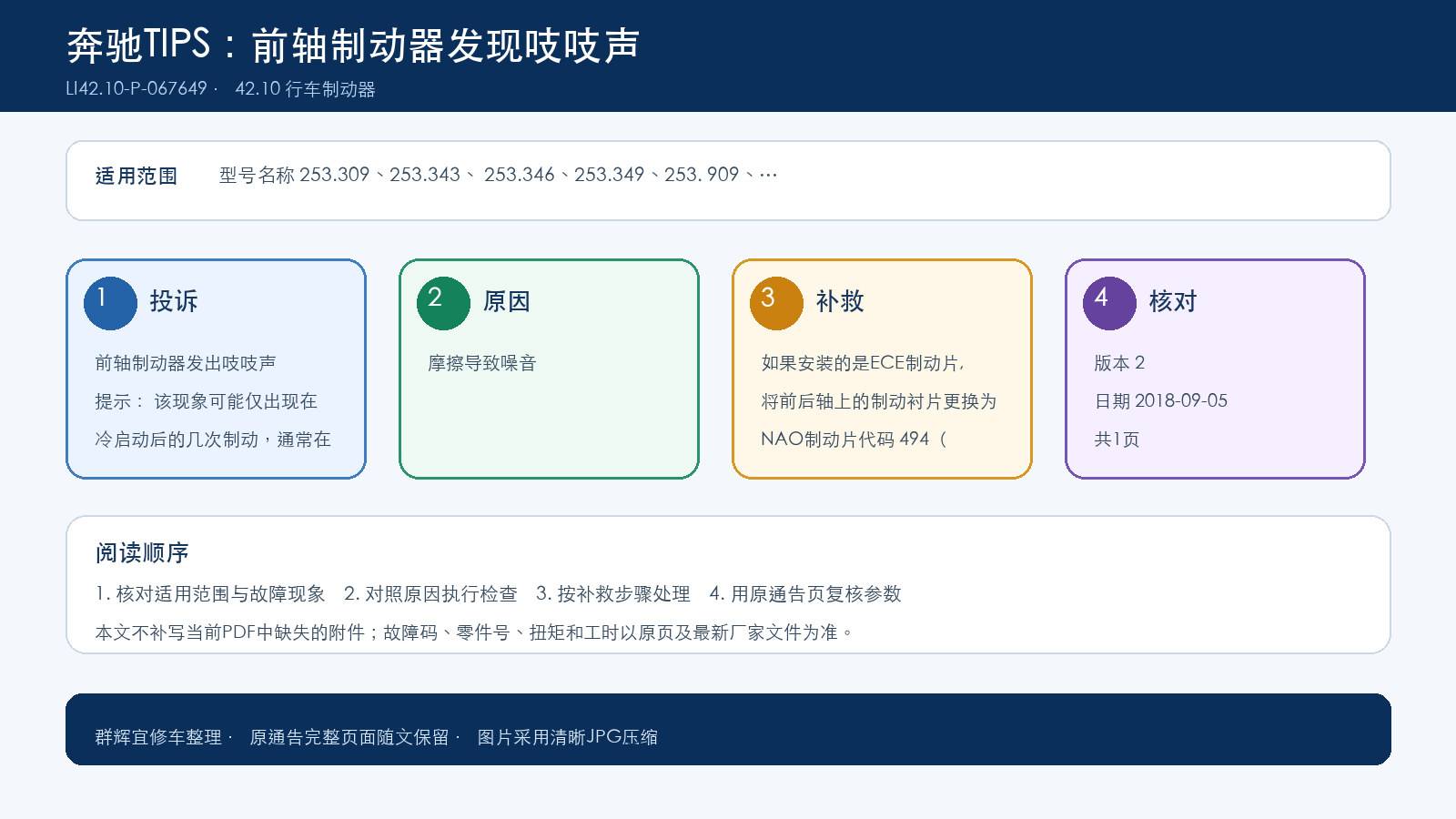Screen dimensions: 1456x819
Task: Click the purple number 4 circle
Action: (x=1109, y=303)
